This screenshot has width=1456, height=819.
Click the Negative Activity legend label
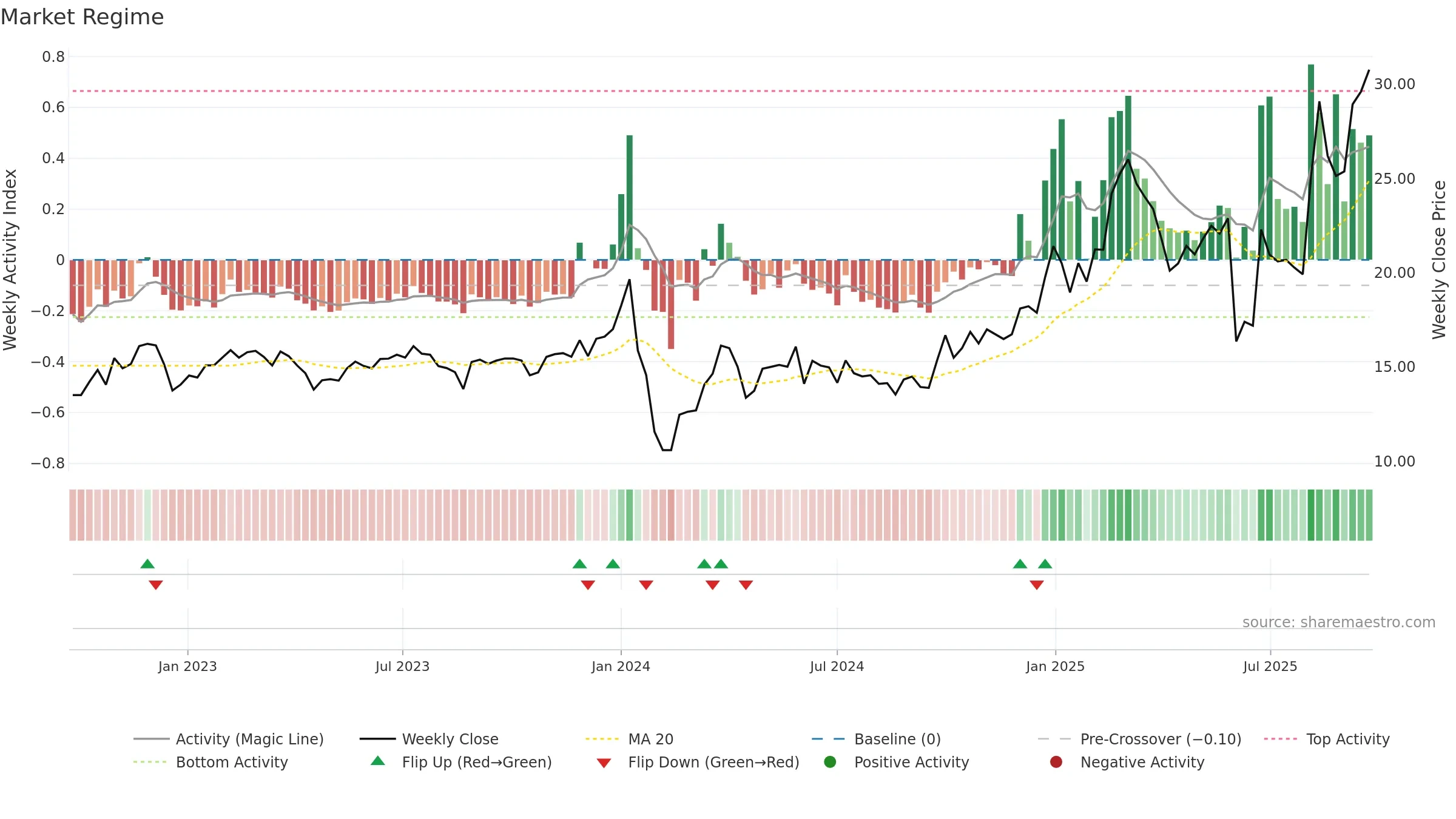tap(1142, 762)
